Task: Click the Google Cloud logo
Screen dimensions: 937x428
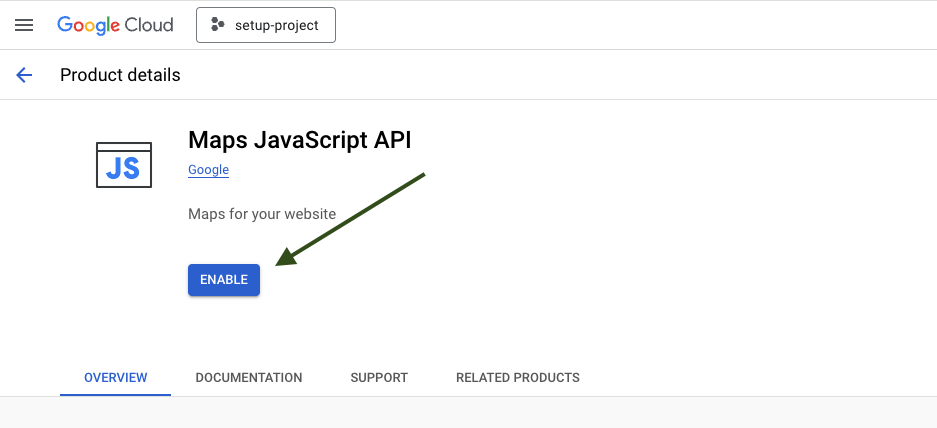Action: (115, 25)
